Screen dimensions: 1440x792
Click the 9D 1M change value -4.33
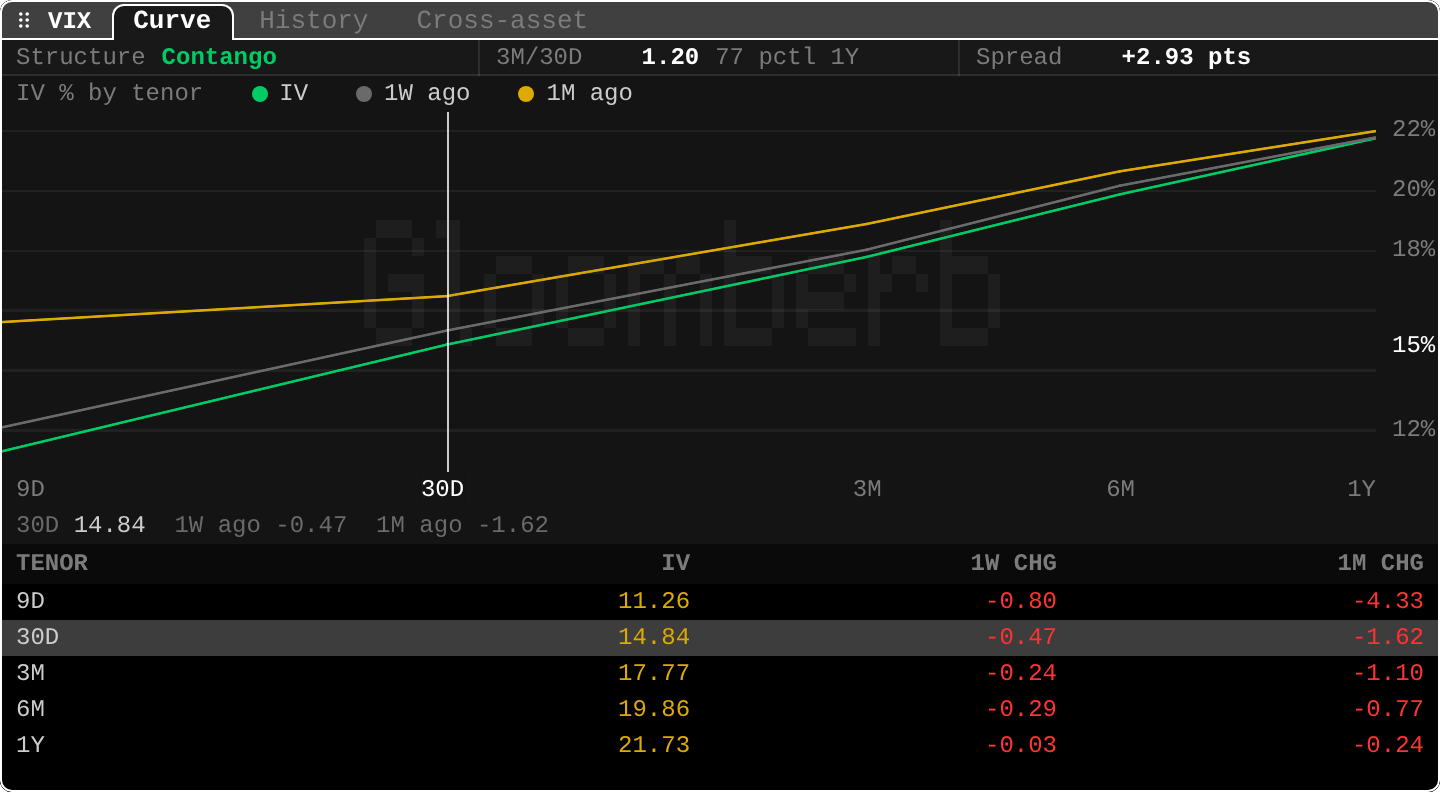pyautogui.click(x=1388, y=602)
